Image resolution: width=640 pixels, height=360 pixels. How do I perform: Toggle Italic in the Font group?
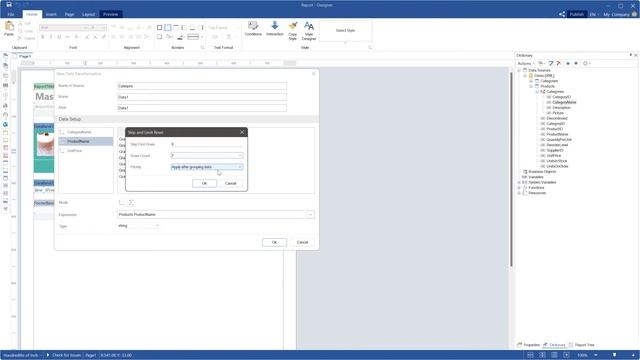click(51, 37)
